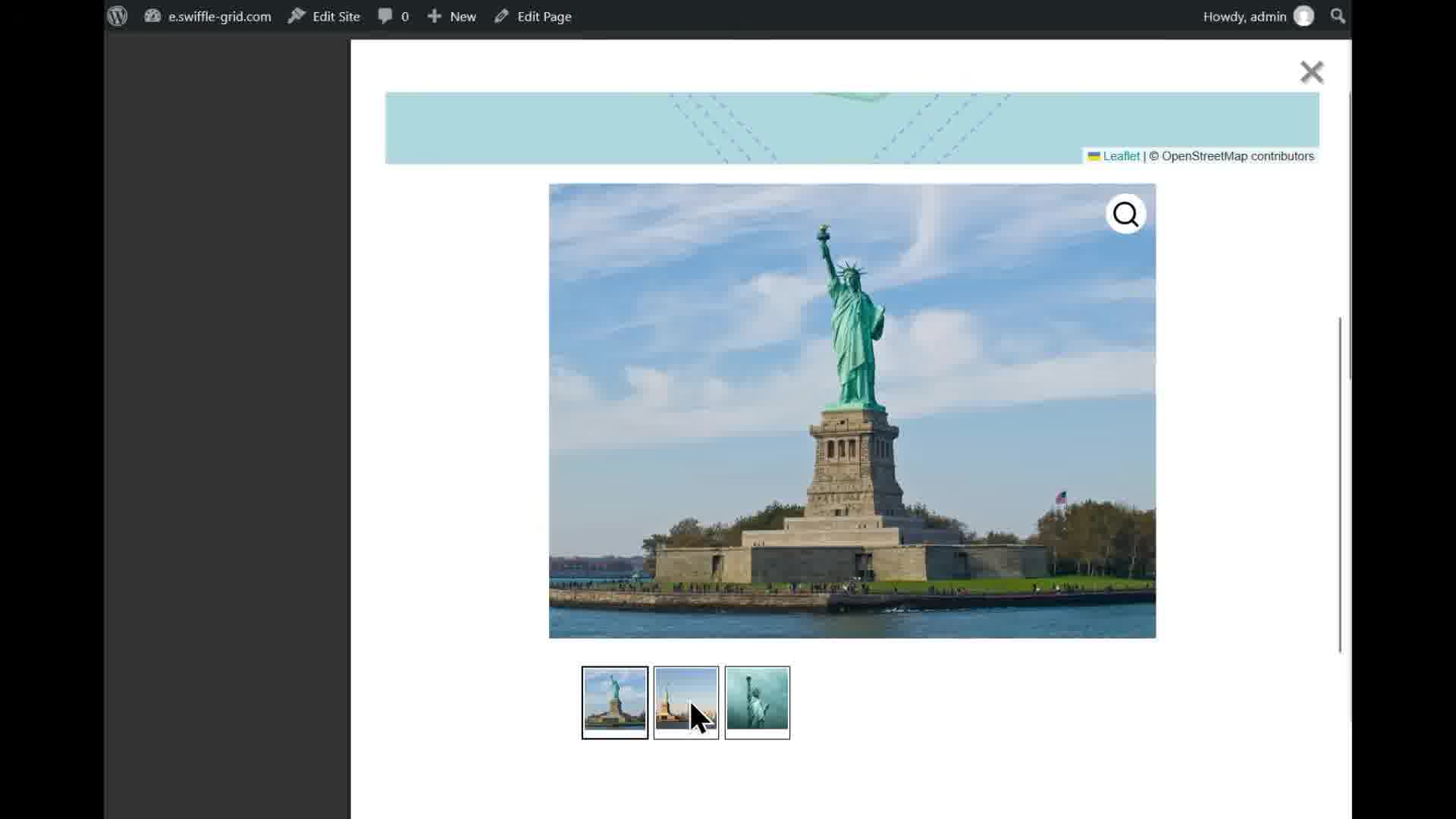Screen dimensions: 1456x819
Task: Click the paintbrush icon beside Edit Site
Action: (x=297, y=16)
